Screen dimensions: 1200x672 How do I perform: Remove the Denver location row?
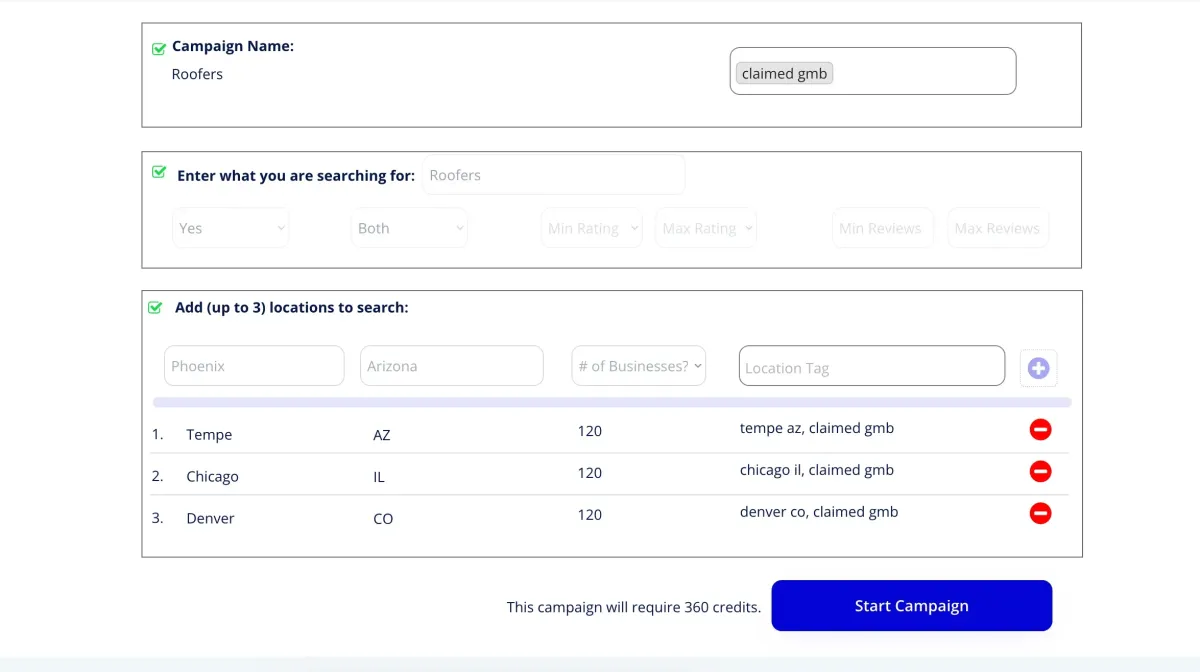[x=1040, y=513]
